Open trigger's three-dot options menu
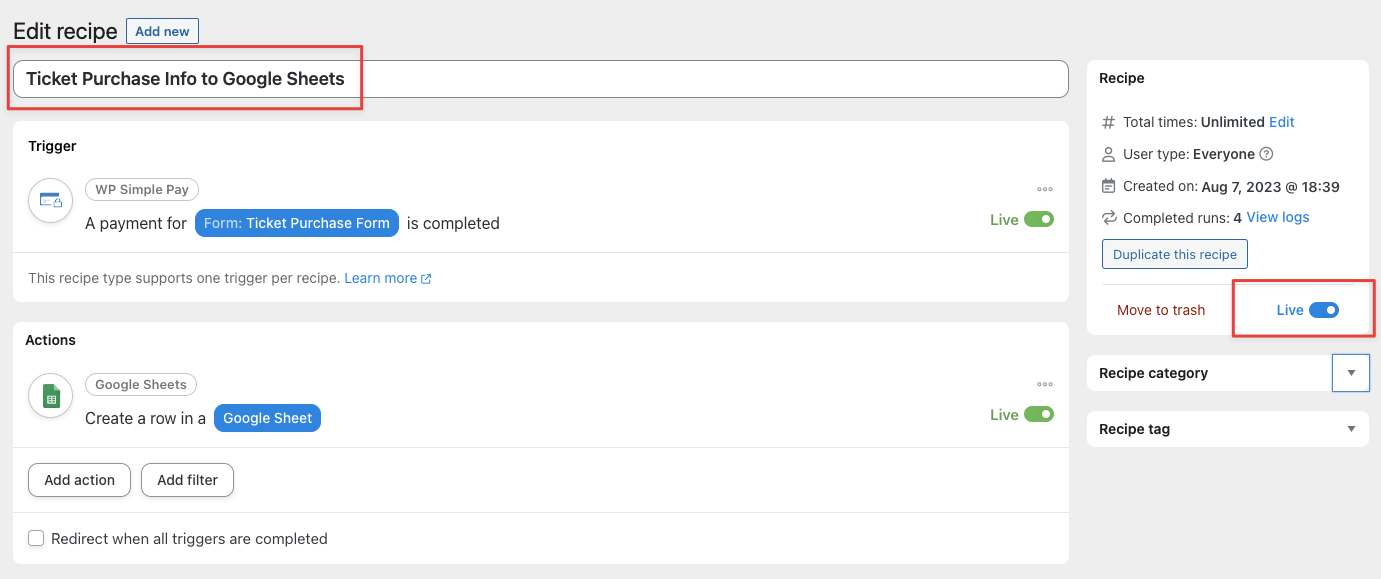The width and height of the screenshot is (1381, 579). coord(1045,189)
